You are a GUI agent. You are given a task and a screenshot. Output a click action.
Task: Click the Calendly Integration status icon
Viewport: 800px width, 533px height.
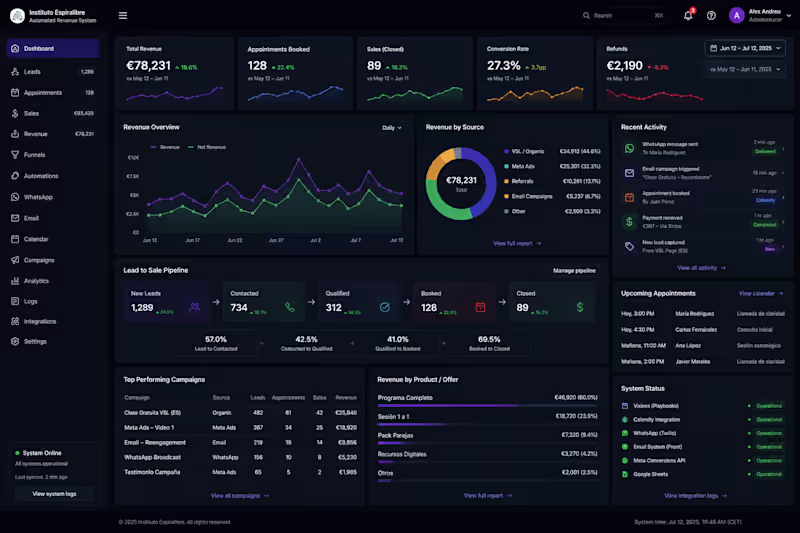625,420
